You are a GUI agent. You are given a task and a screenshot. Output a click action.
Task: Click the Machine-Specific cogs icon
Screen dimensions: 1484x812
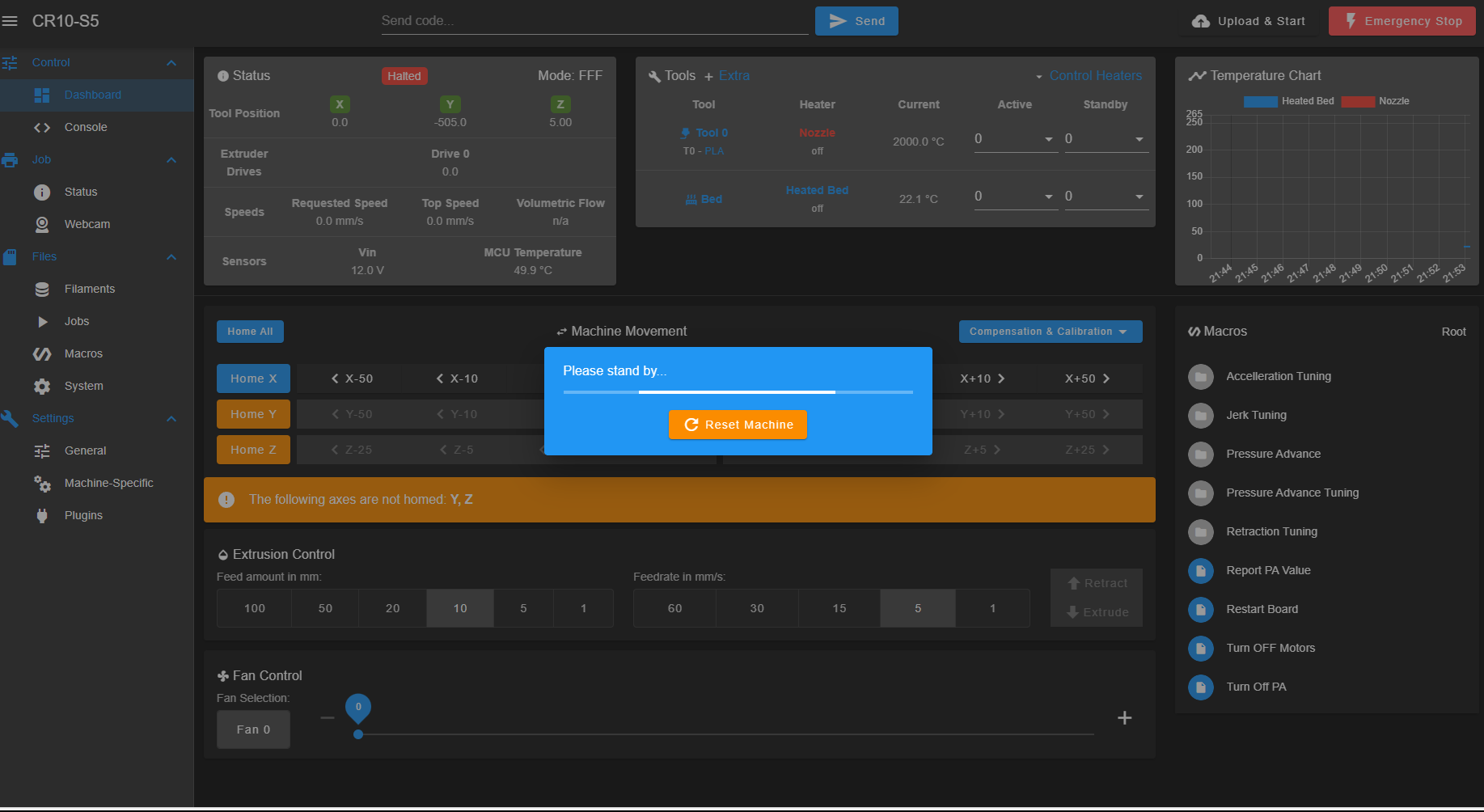click(42, 483)
